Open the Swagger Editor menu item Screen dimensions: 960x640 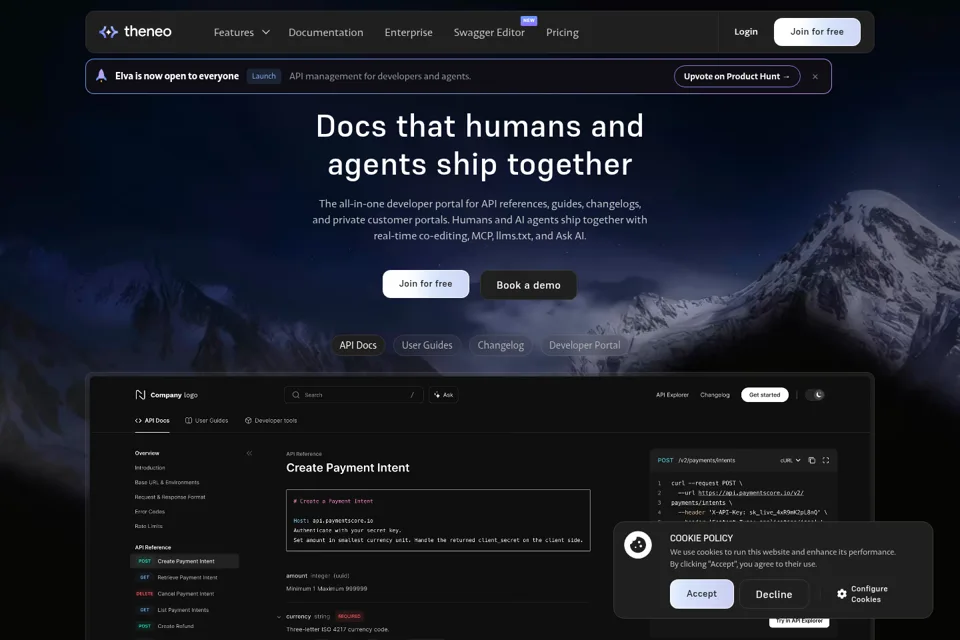[x=489, y=32]
